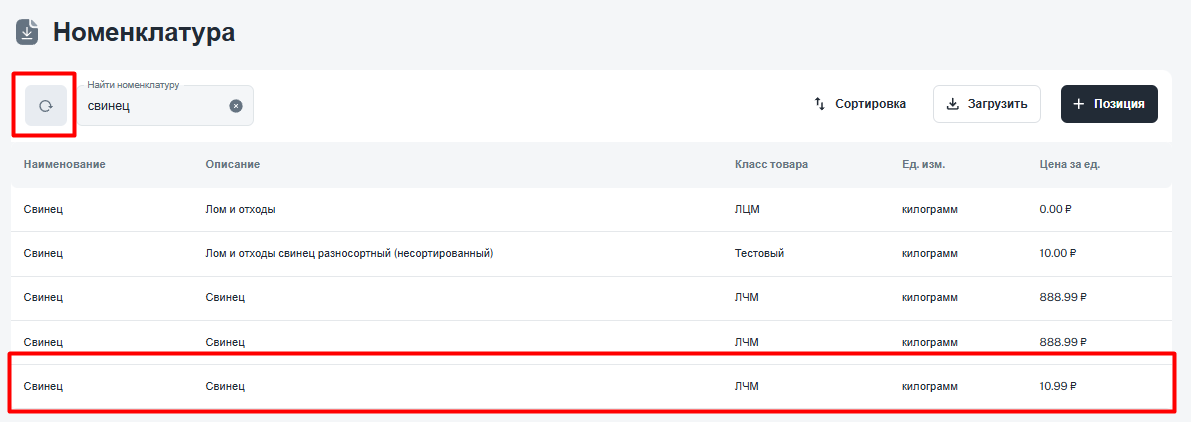Click the Номенклатура page title

[x=144, y=32]
